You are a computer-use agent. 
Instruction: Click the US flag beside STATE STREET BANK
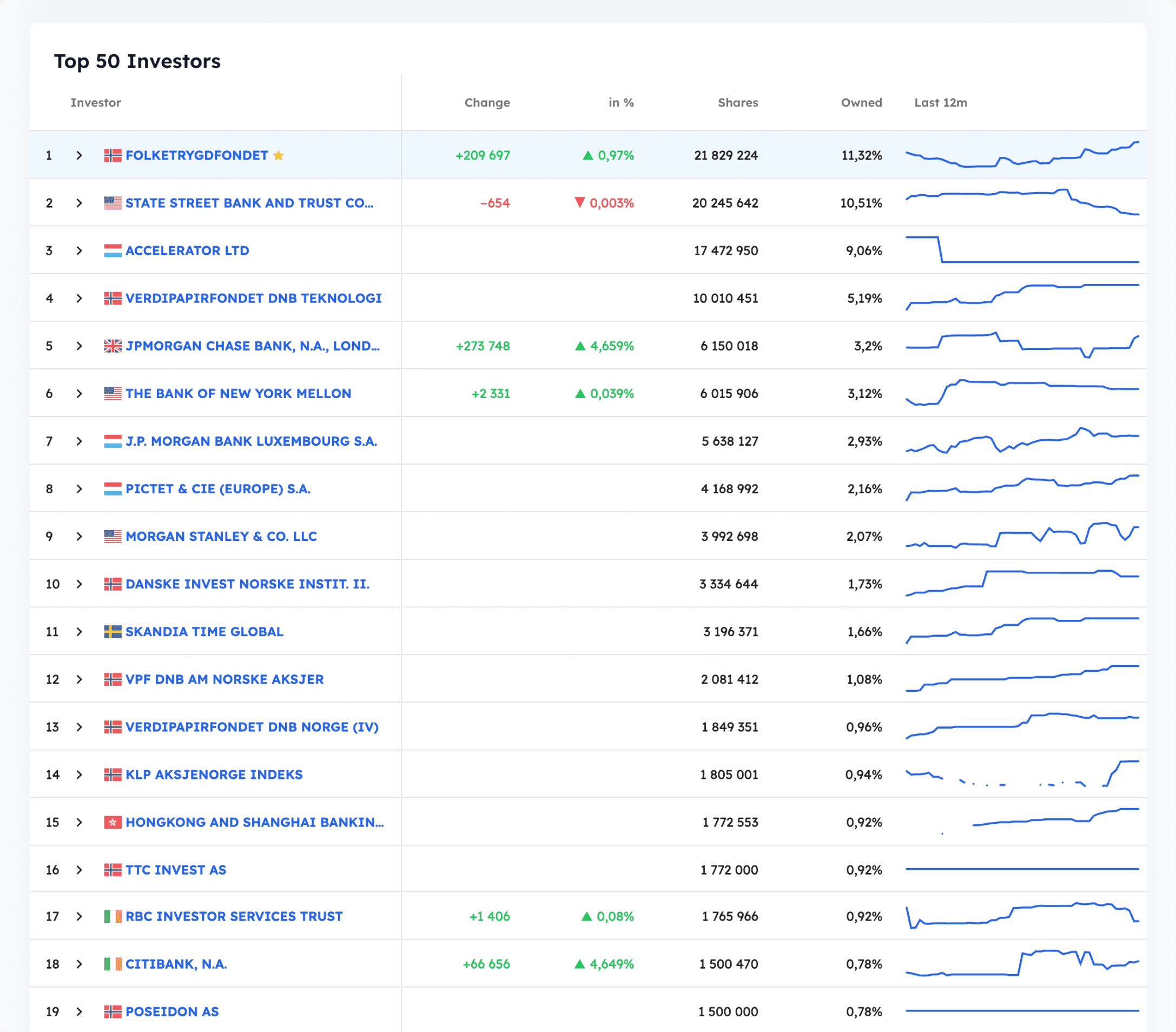113,203
